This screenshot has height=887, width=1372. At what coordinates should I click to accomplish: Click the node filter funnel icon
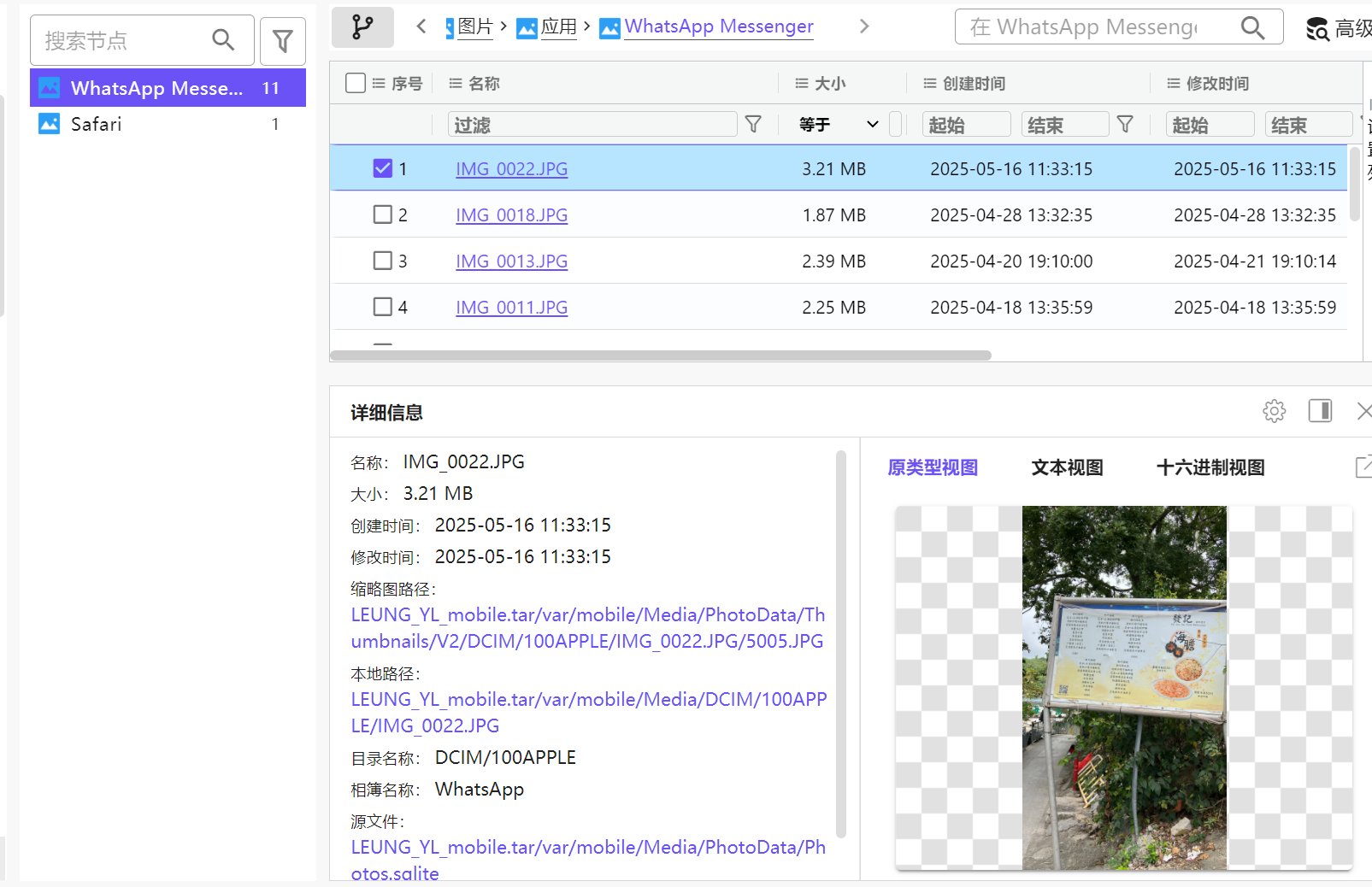click(282, 41)
